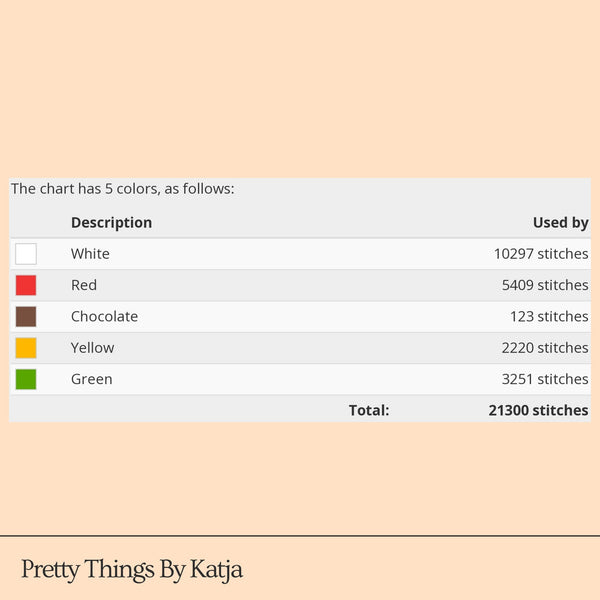Viewport: 600px width, 600px height.
Task: Select the Green row label
Action: click(91, 379)
